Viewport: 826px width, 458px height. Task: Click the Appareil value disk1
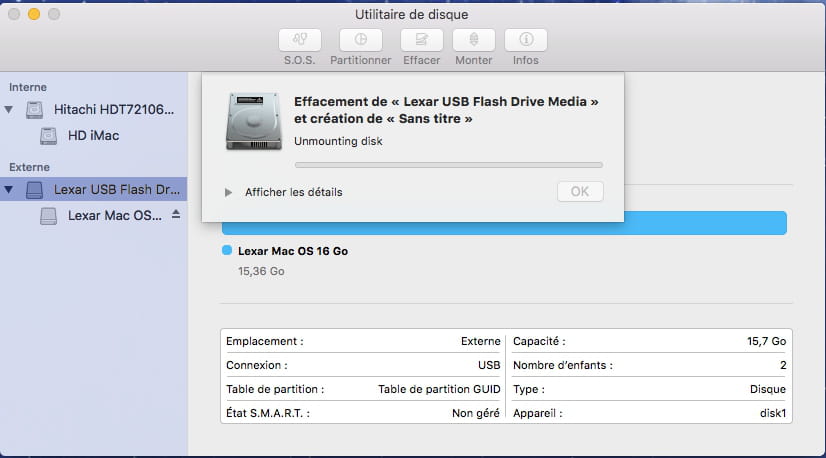coord(773,413)
